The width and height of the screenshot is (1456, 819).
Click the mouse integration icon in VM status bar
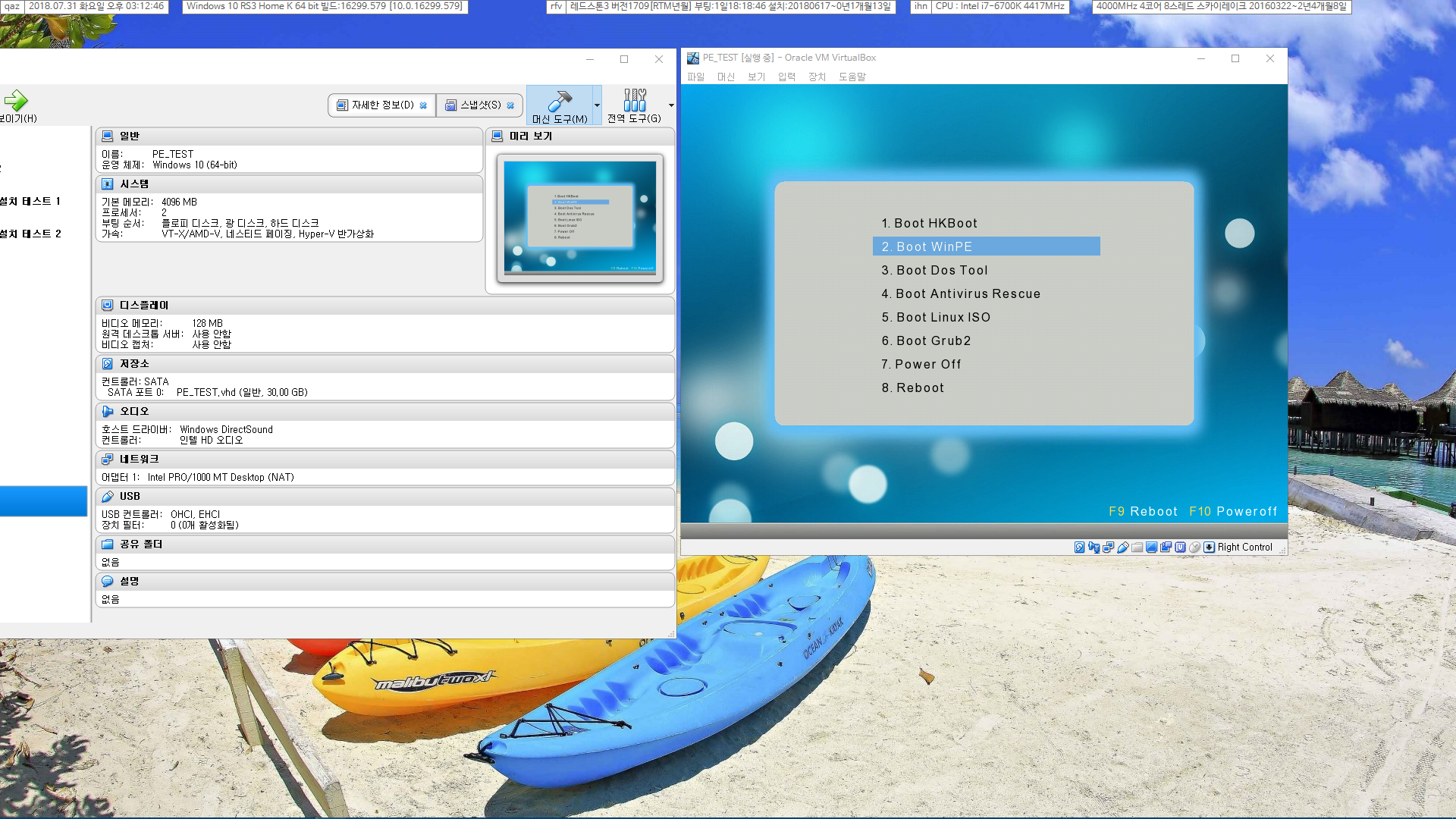[1194, 547]
